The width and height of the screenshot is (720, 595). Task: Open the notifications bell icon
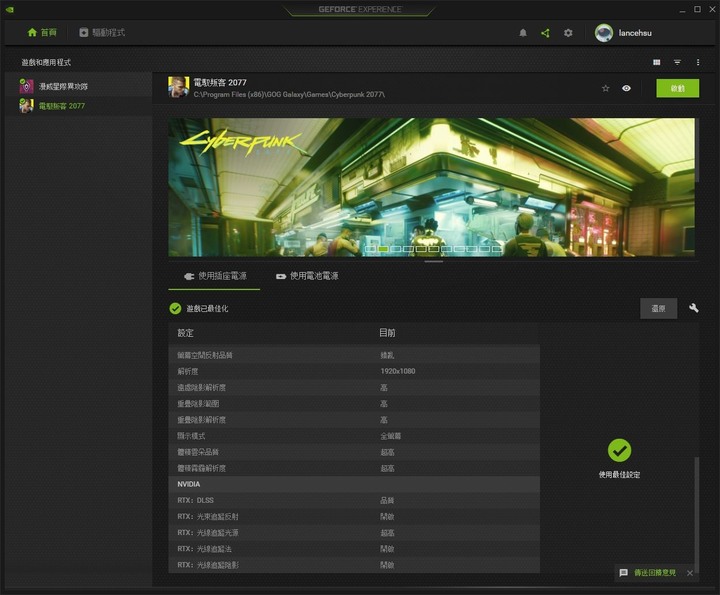523,33
